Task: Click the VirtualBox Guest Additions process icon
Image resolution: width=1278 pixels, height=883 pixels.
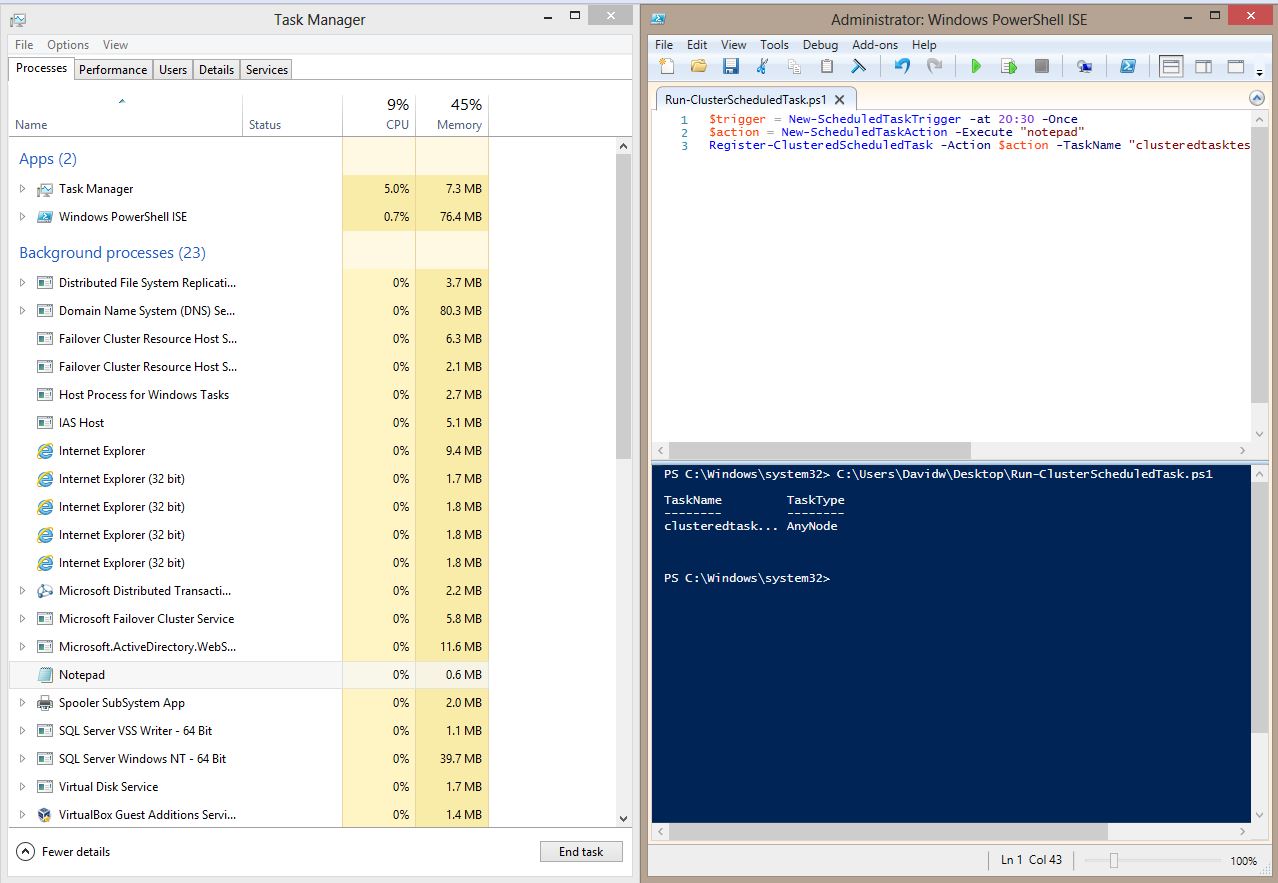Action: 45,815
